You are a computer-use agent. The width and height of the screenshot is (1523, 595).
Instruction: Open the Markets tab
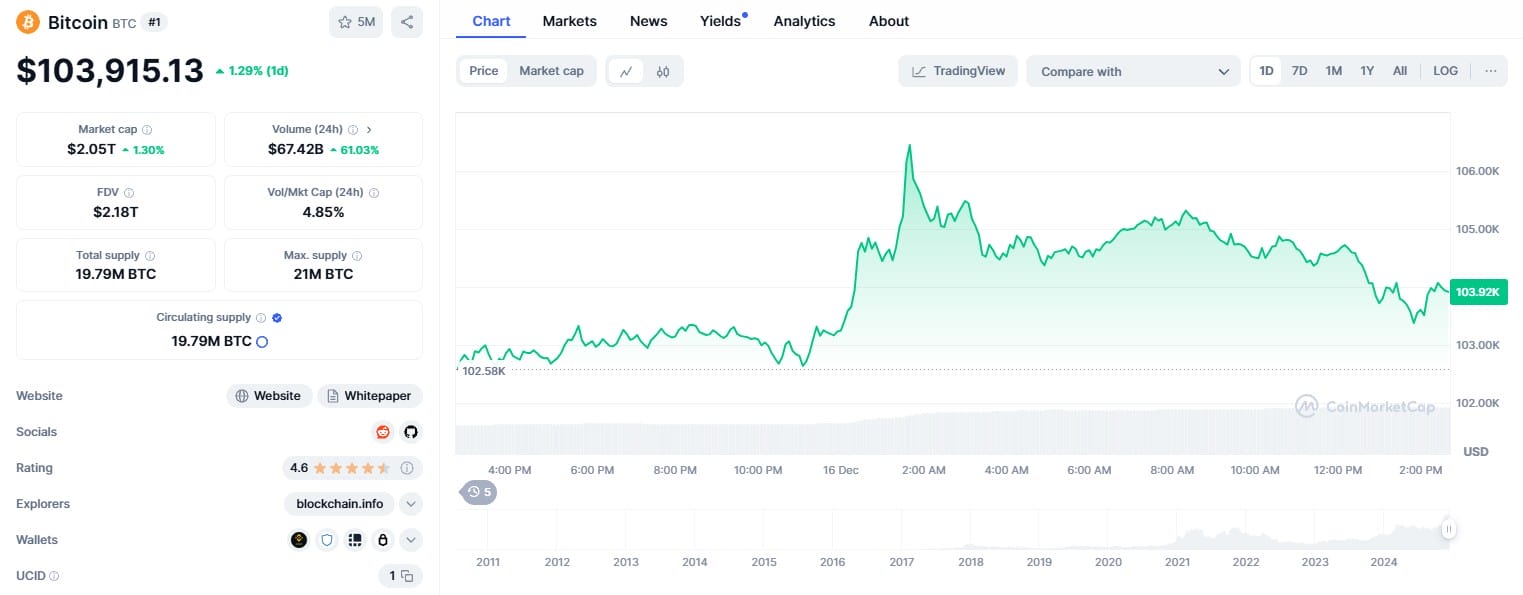coord(570,21)
